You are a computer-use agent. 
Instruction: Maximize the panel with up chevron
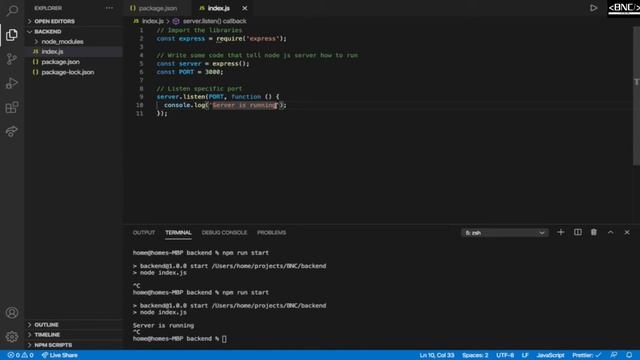coord(611,232)
